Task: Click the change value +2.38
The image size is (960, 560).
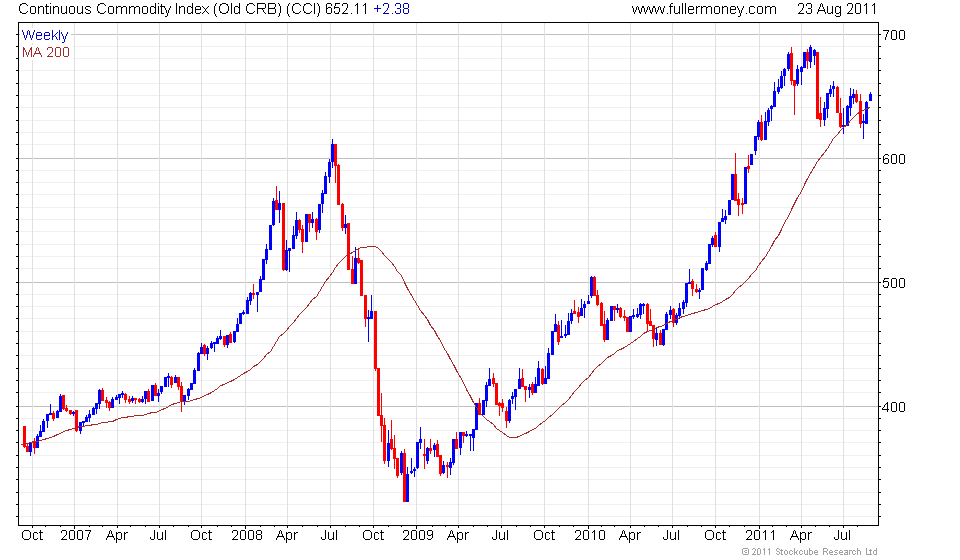Action: click(x=391, y=9)
